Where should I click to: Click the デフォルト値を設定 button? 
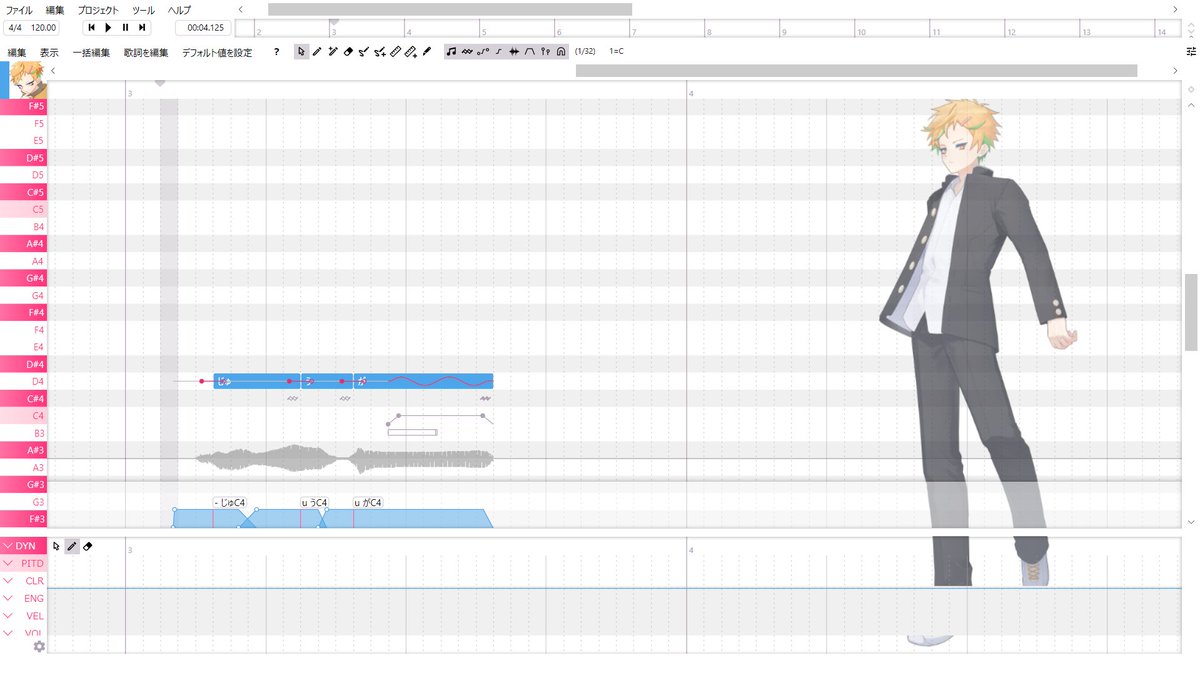point(217,52)
